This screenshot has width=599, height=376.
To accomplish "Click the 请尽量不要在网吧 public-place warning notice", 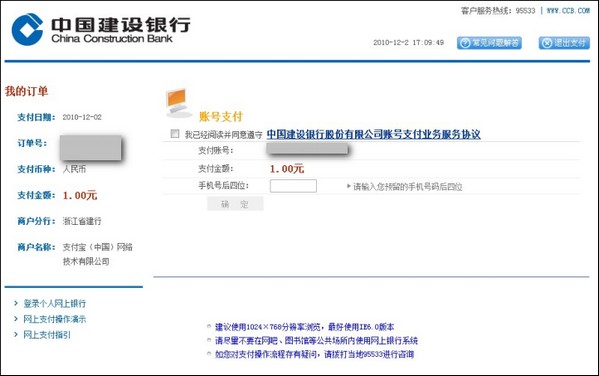I will [316, 340].
